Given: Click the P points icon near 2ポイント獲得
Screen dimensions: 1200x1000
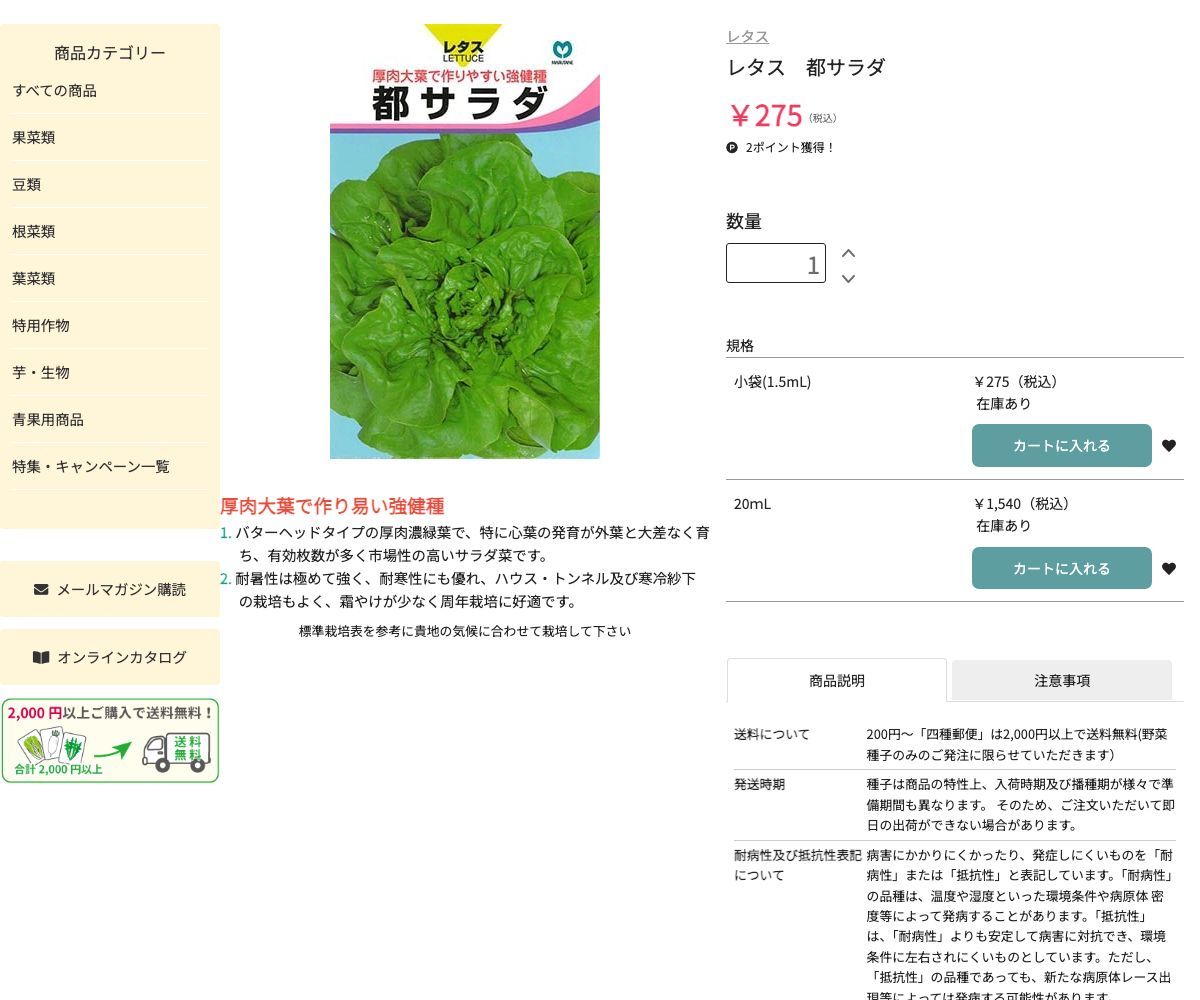Looking at the screenshot, I should [x=732, y=147].
